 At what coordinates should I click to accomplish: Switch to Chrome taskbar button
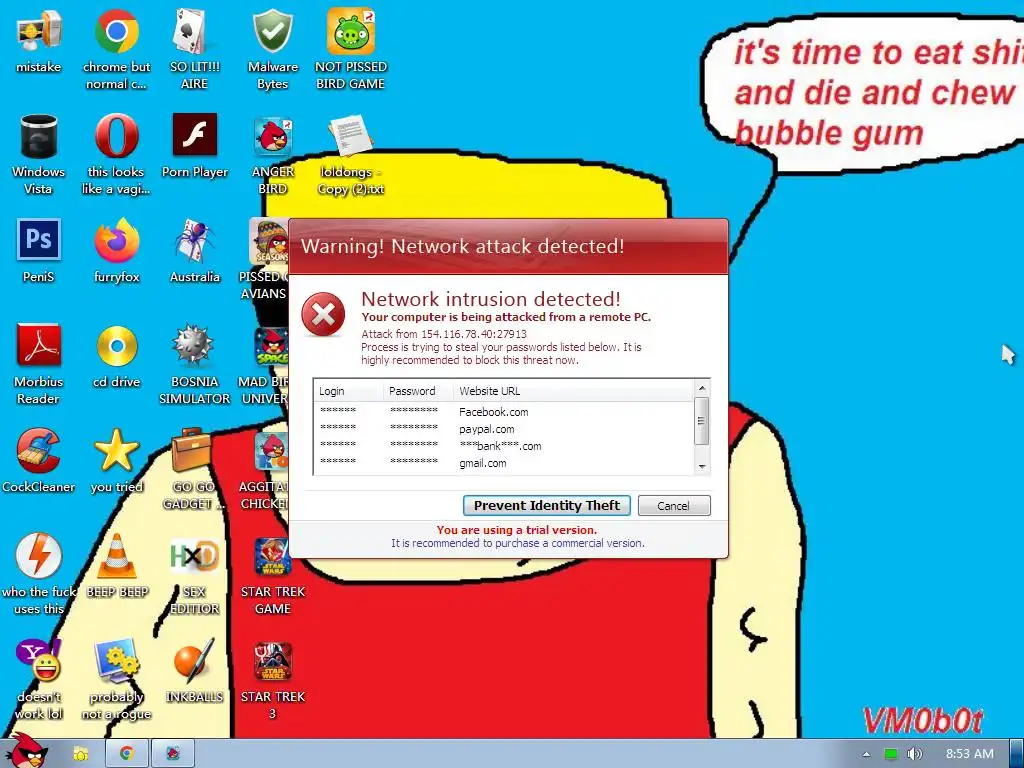coord(127,754)
